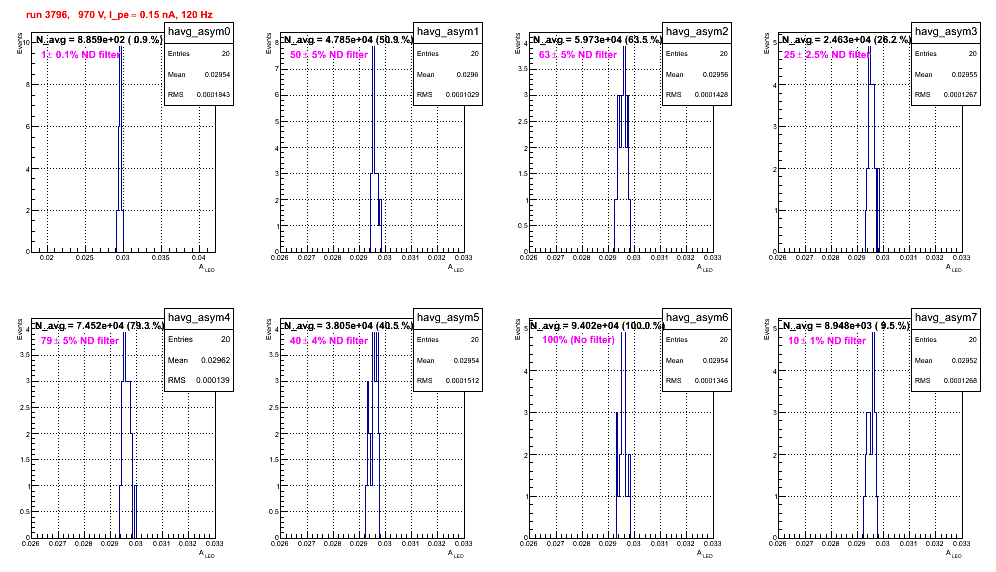The image size is (996, 572).
Task: Pick the magenta 50± 5% ND filter label
Action: 329,55
